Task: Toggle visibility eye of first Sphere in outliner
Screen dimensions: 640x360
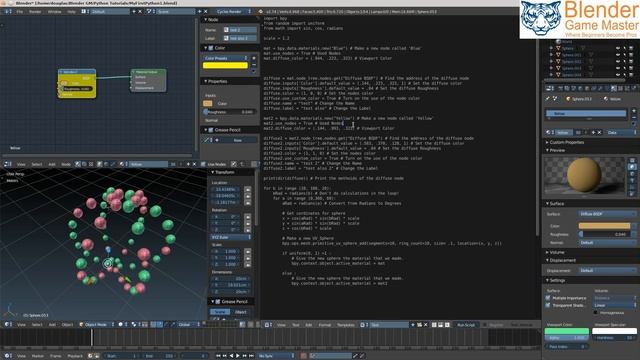Action: [x=618, y=48]
